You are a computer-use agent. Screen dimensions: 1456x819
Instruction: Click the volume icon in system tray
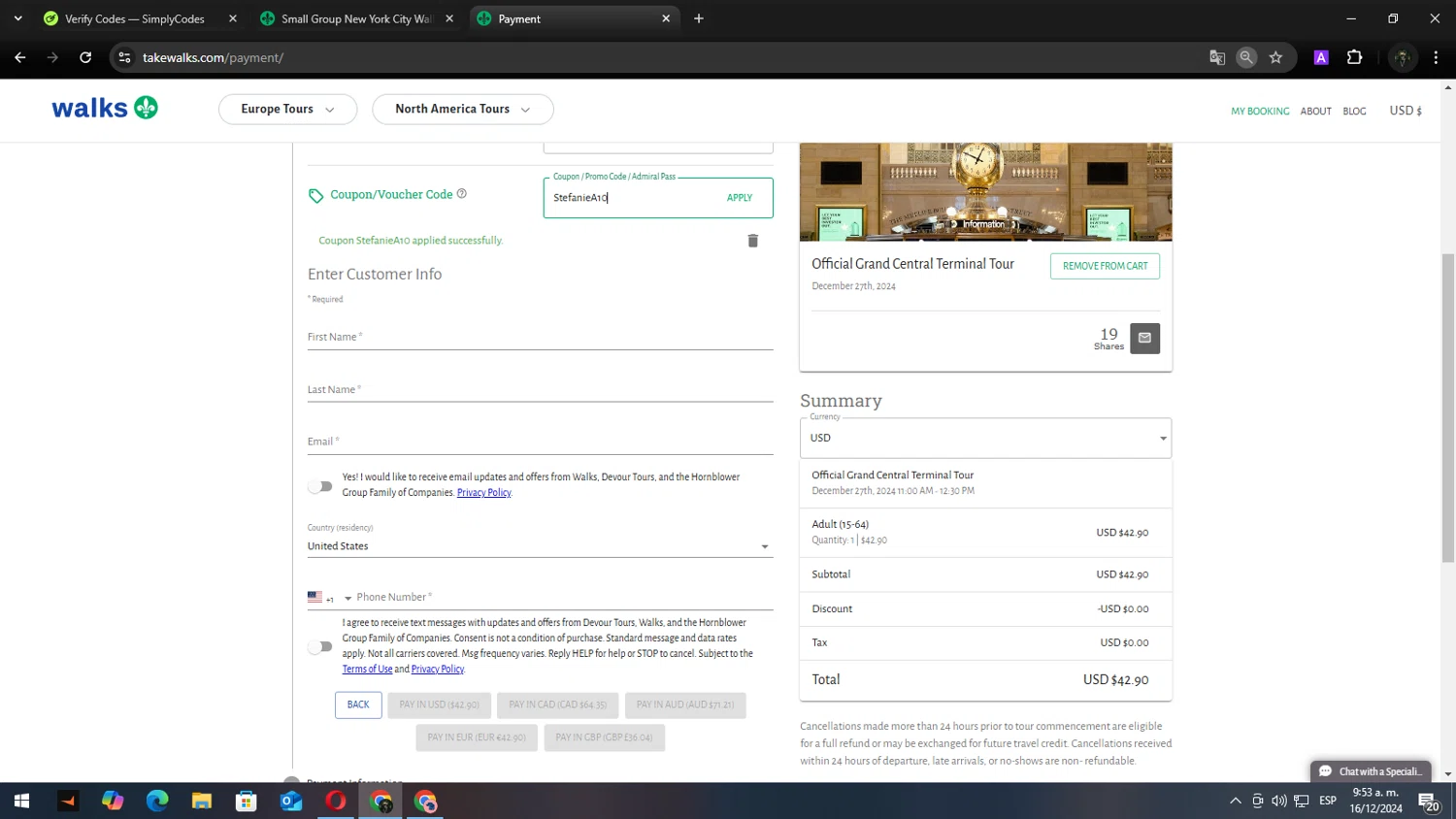click(x=1279, y=801)
